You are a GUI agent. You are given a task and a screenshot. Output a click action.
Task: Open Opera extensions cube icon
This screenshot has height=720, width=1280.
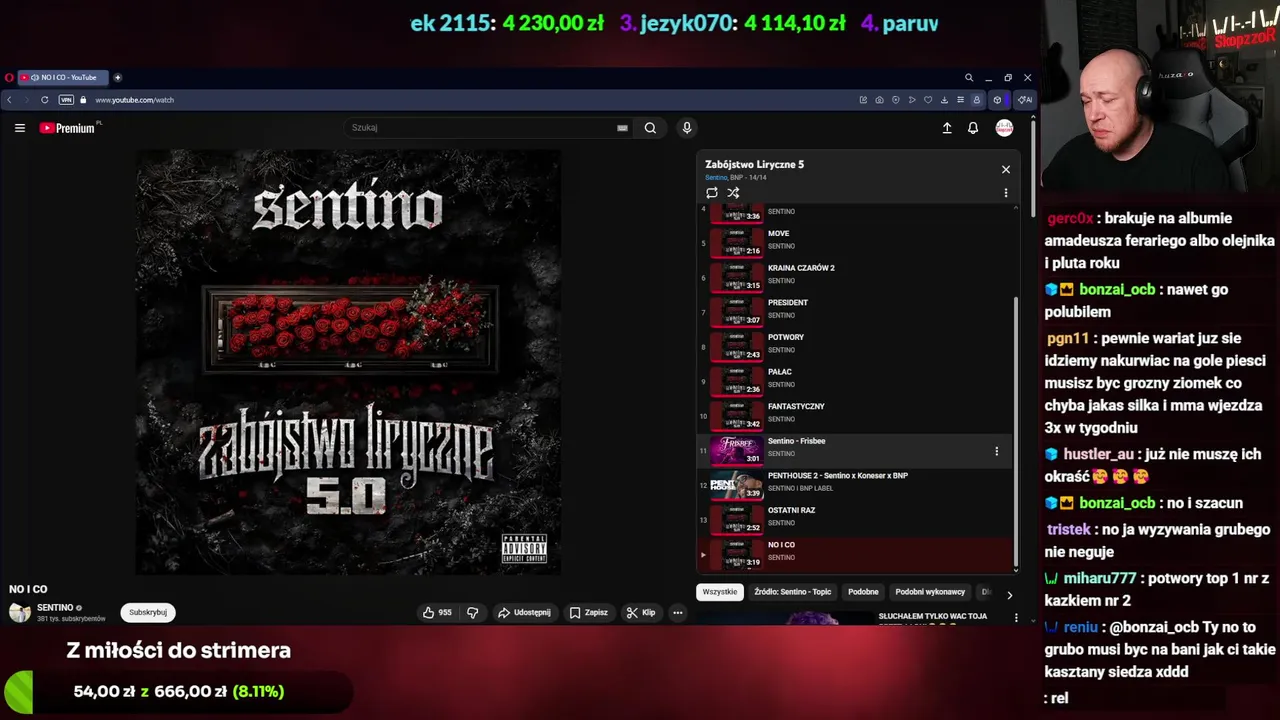(x=997, y=100)
